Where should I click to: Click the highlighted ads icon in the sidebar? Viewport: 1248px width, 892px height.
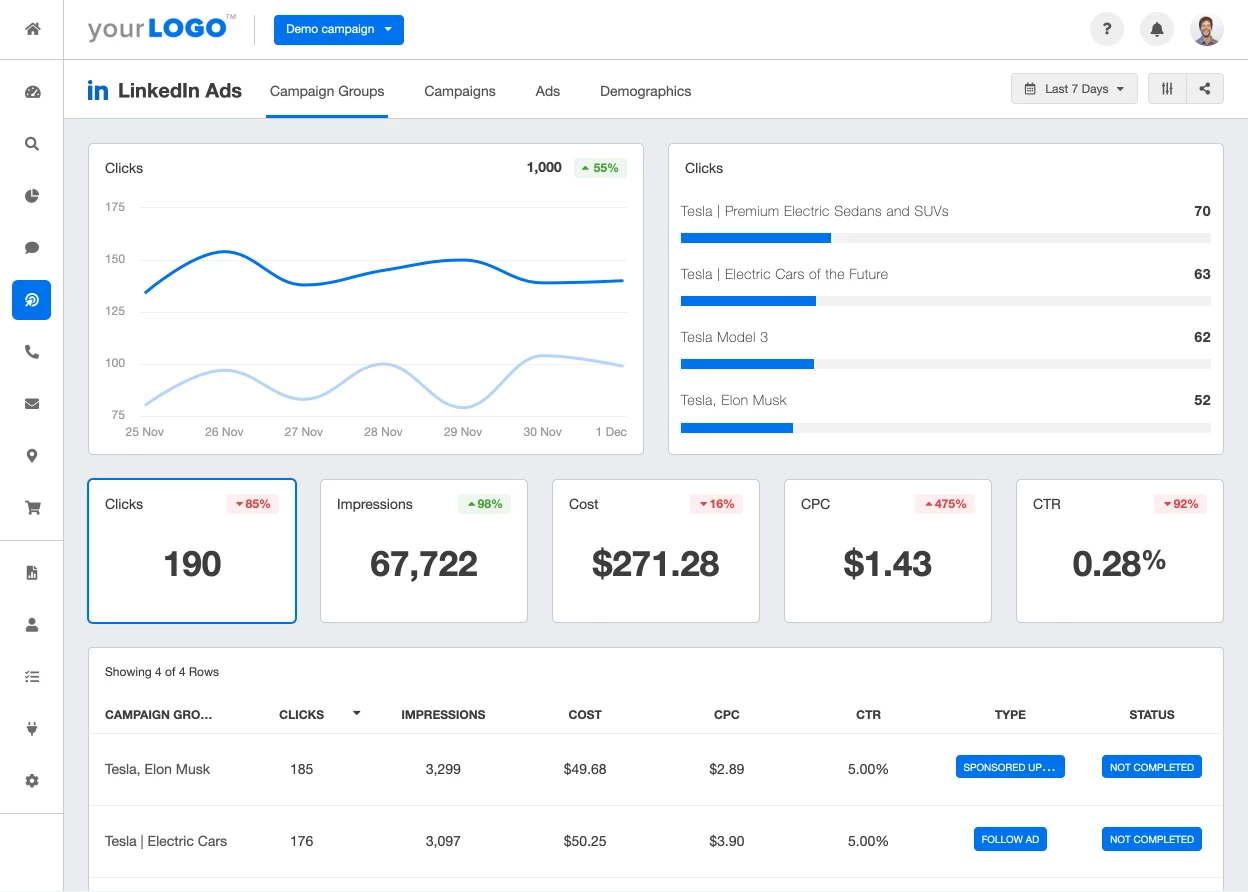(x=31, y=300)
